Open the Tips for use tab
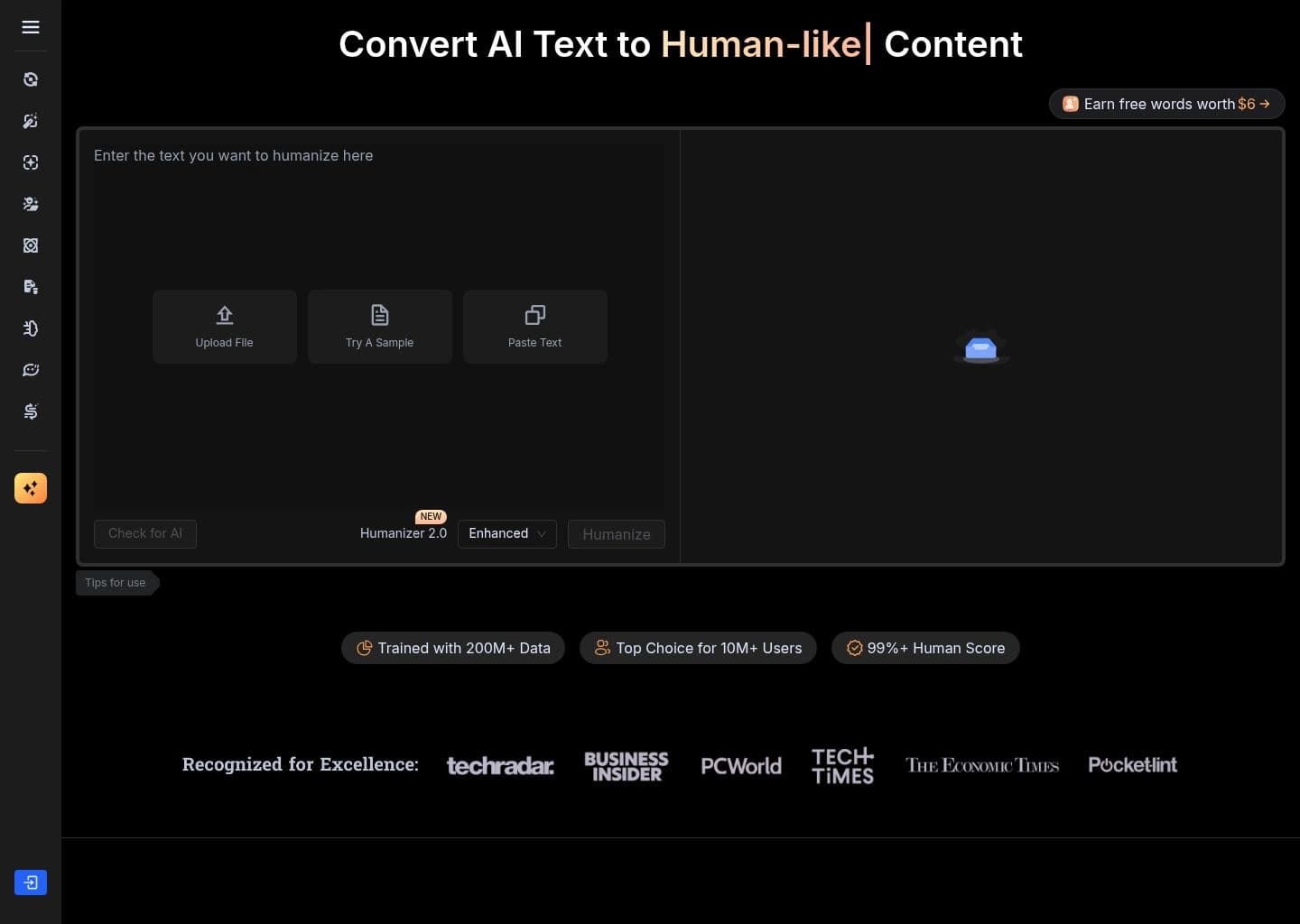Screen dimensions: 1300x924 (117, 583)
